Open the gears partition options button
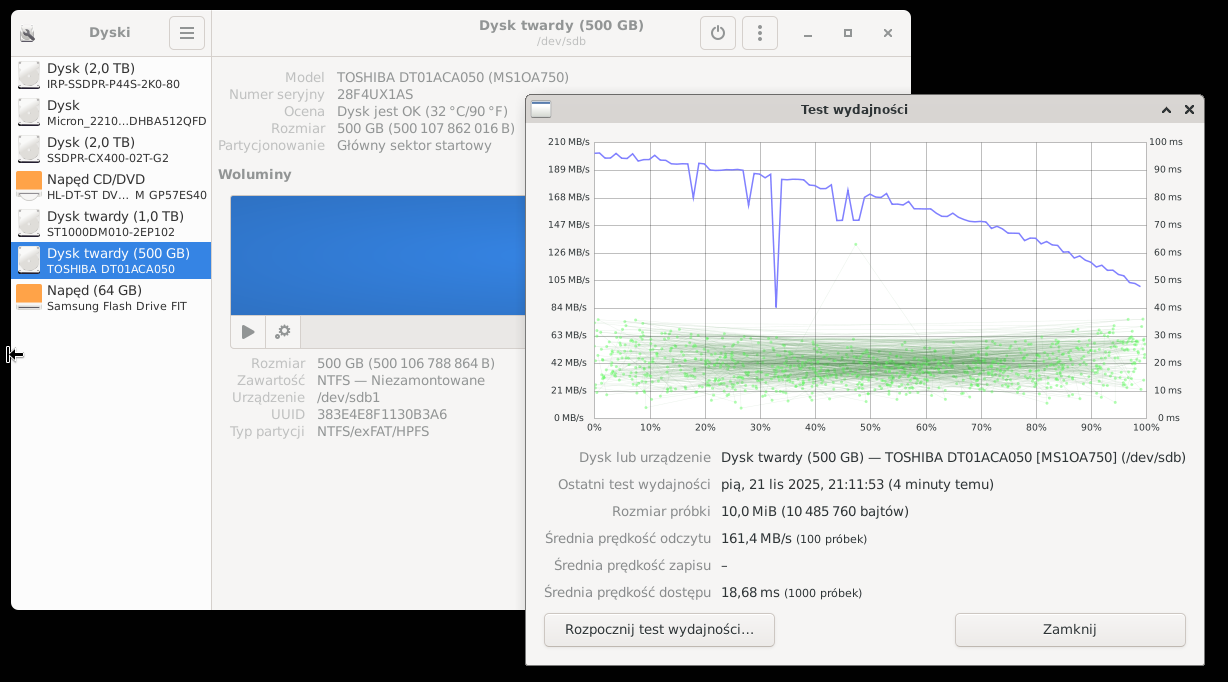The width and height of the screenshot is (1228, 682). [283, 332]
